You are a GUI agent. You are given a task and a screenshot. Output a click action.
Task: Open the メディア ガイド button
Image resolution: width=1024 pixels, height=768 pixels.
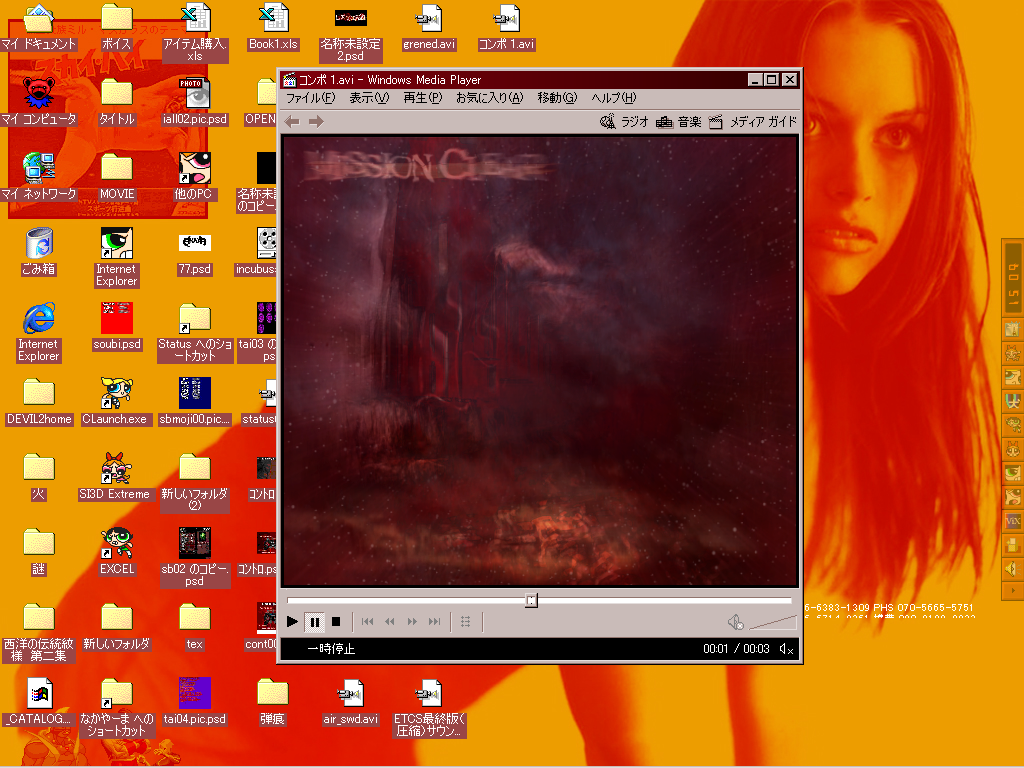point(752,121)
